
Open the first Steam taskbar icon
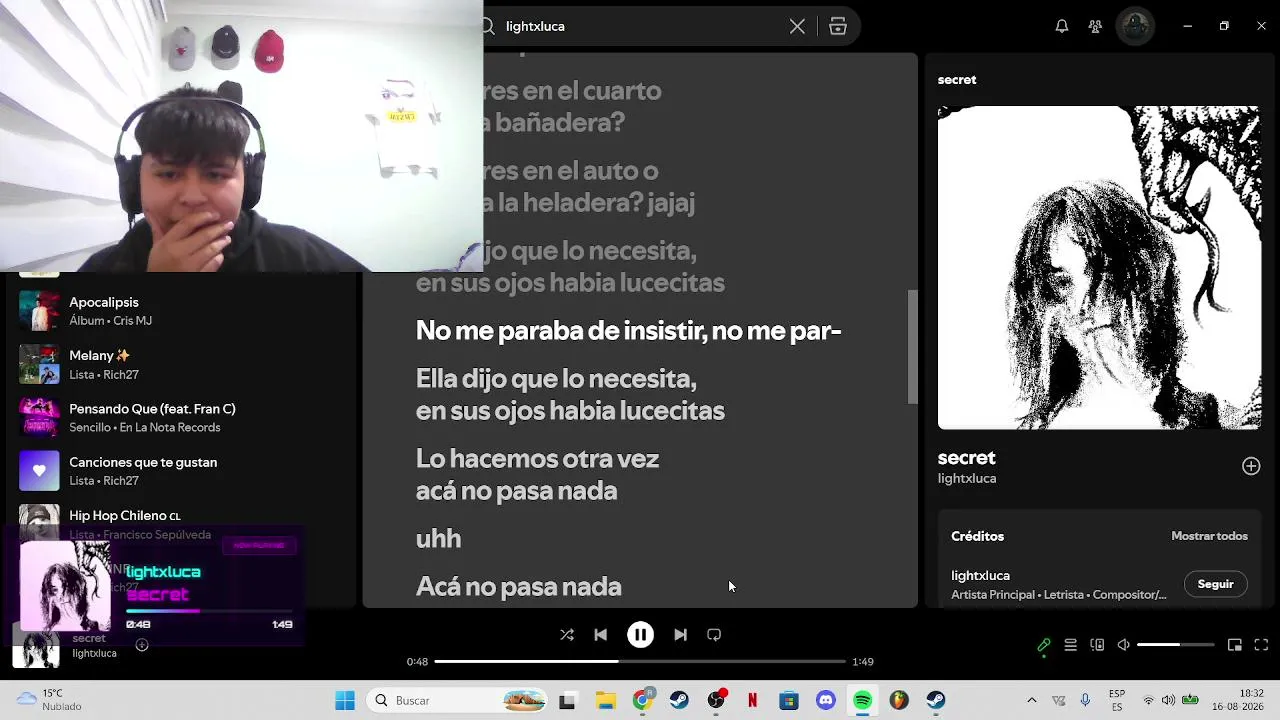tap(679, 700)
